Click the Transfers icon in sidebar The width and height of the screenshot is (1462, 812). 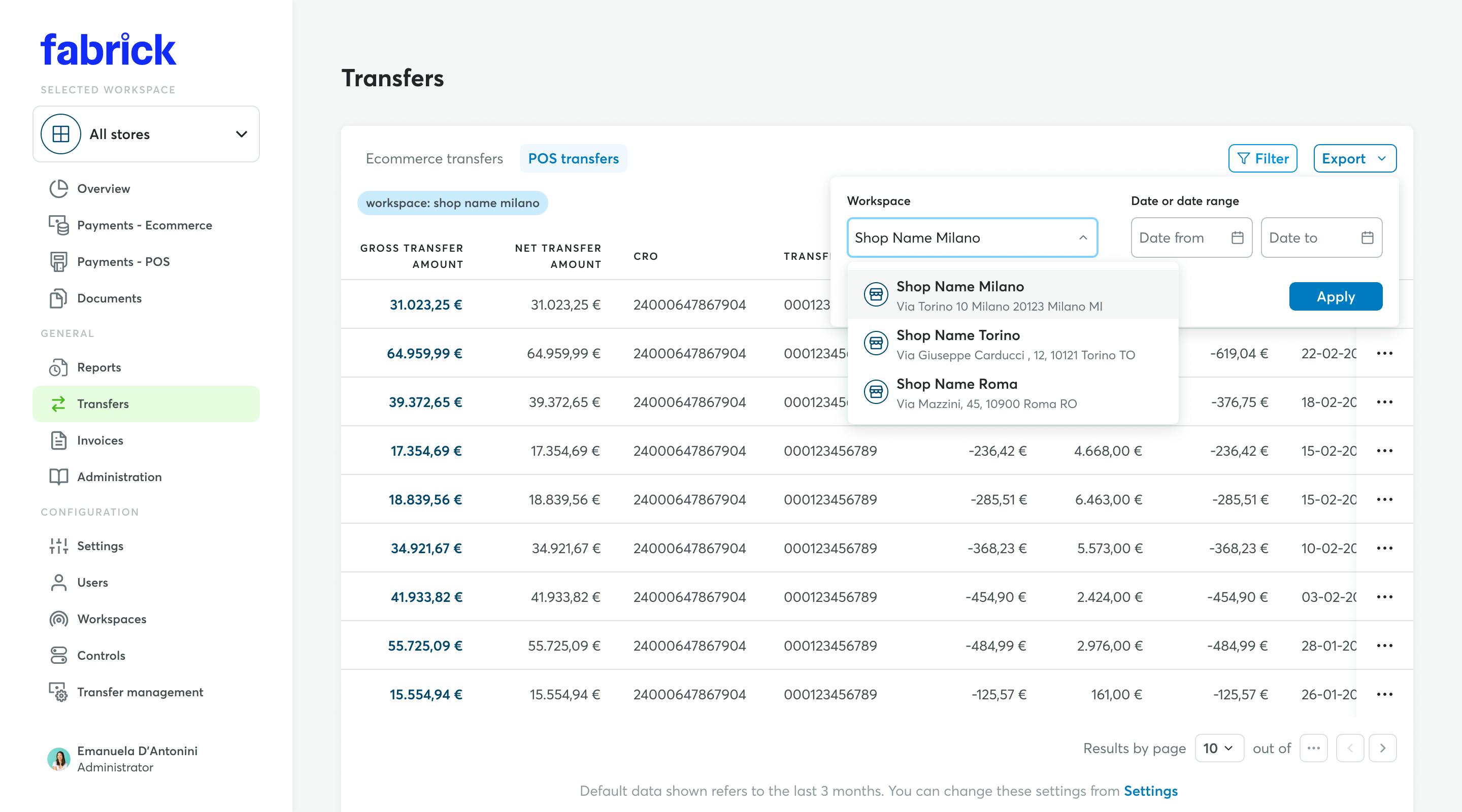[x=60, y=403]
